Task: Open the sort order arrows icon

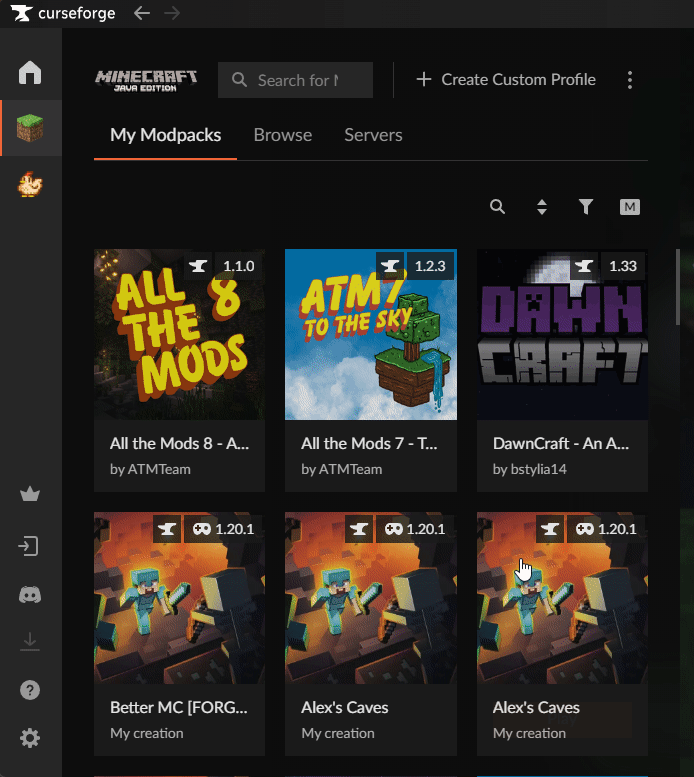Action: coord(542,207)
